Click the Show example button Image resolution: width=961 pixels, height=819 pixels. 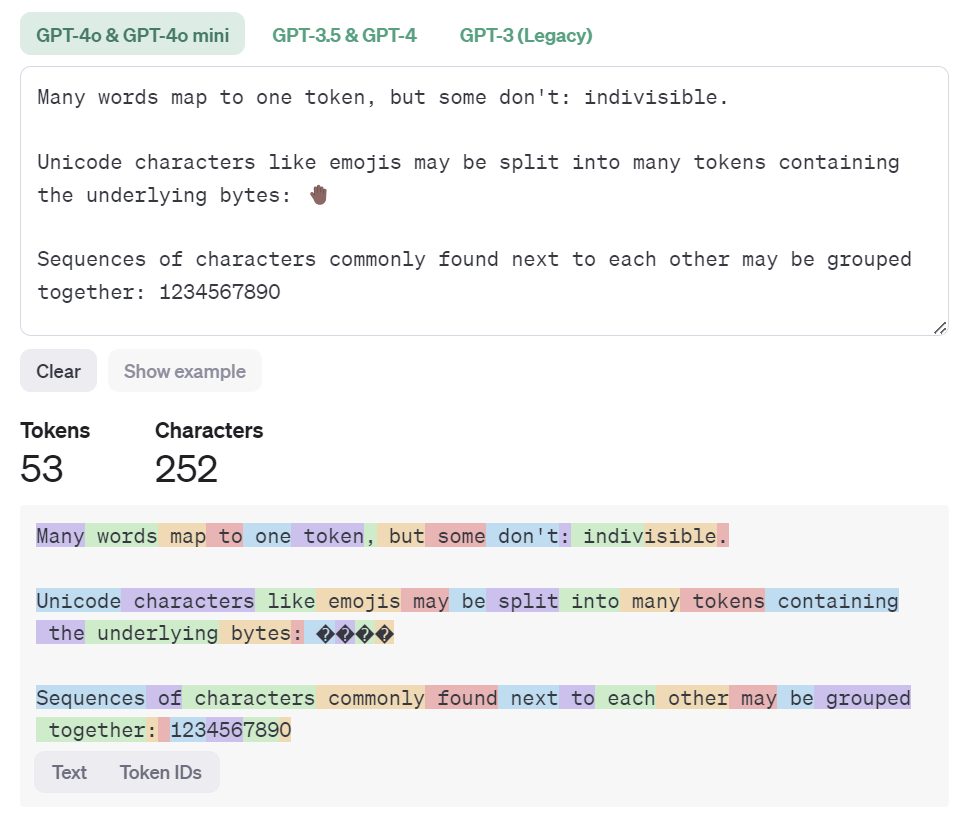[x=184, y=371]
